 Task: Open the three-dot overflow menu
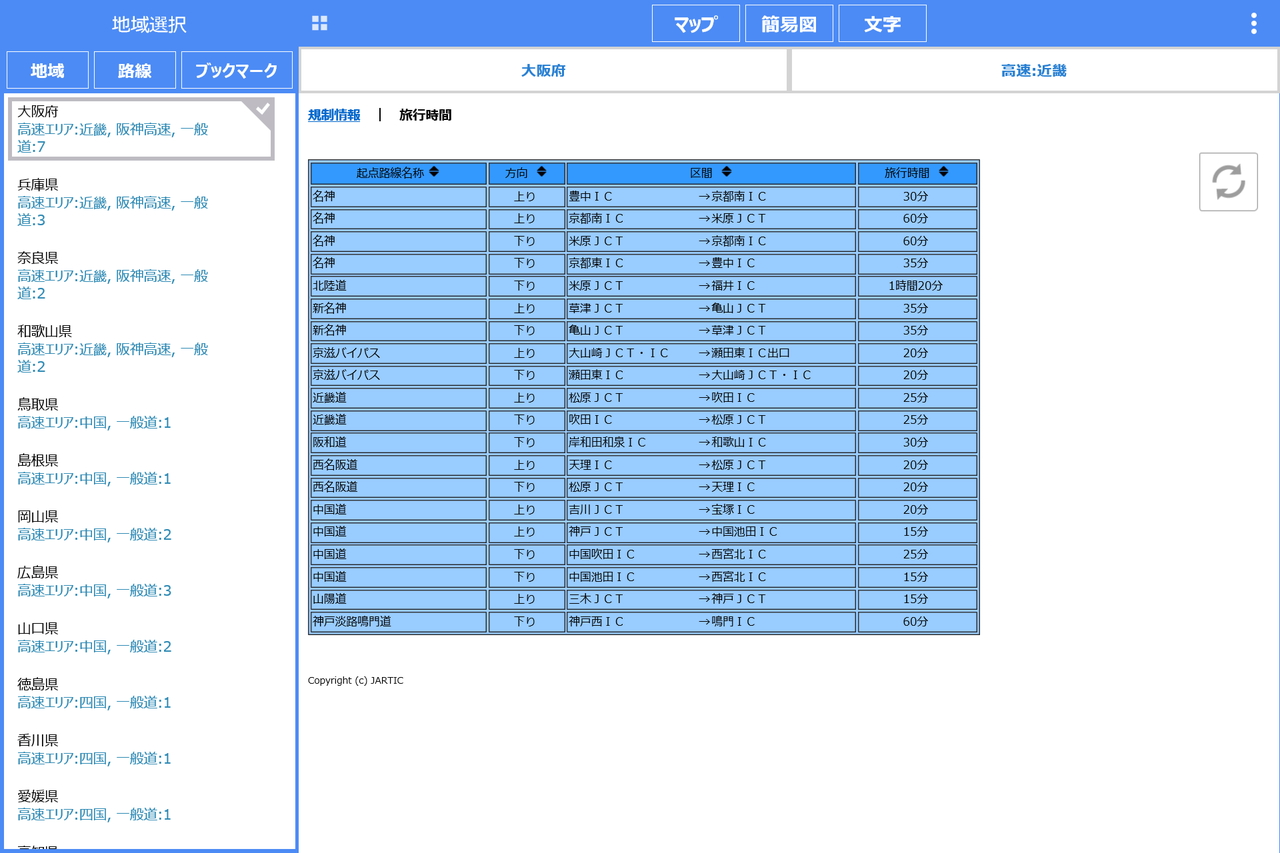1253,22
